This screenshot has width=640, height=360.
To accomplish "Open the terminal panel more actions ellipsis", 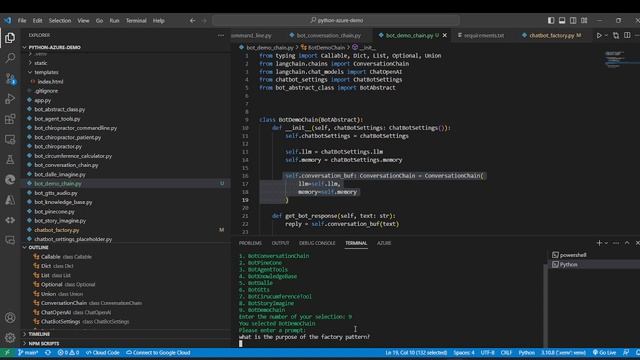I will coord(616,243).
